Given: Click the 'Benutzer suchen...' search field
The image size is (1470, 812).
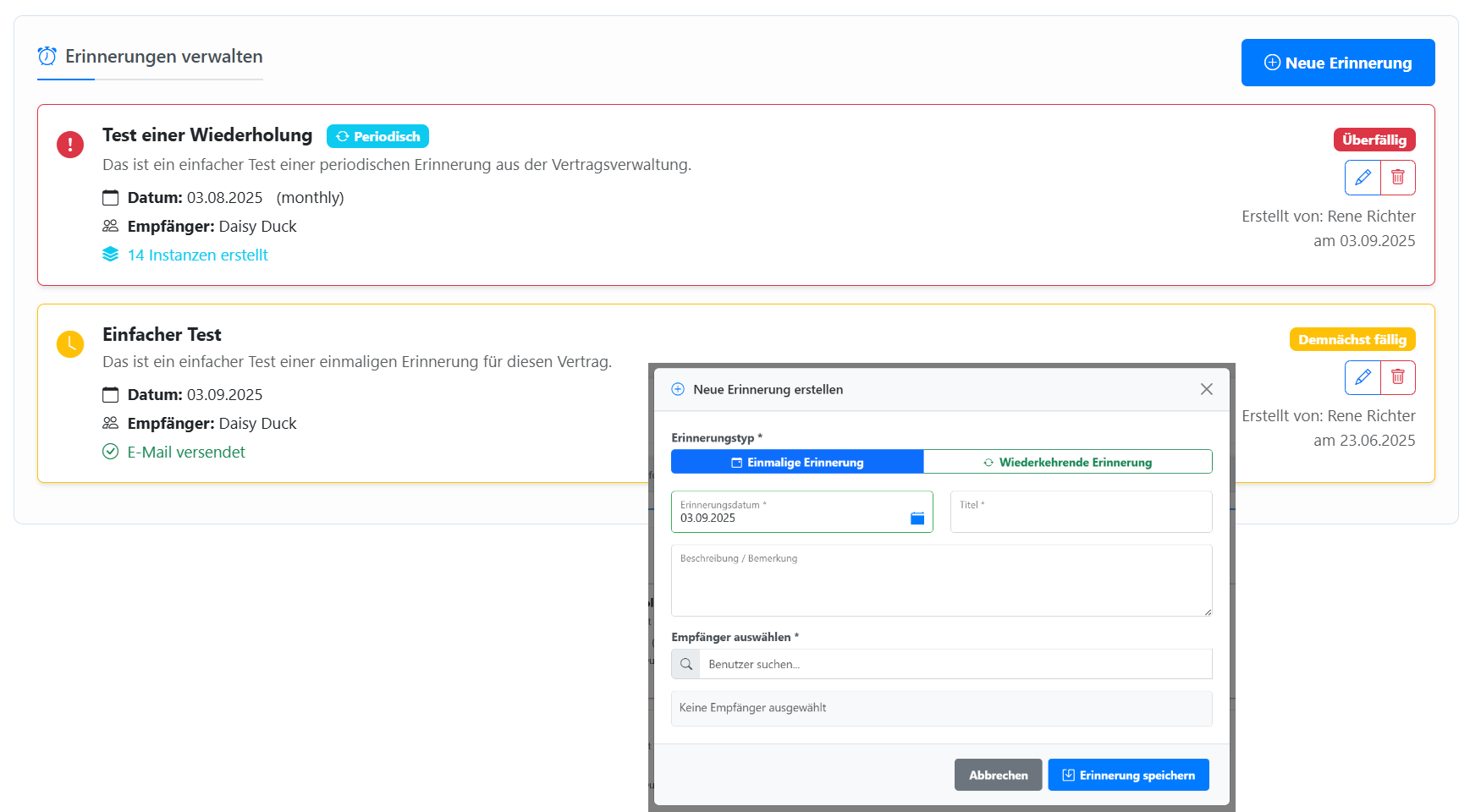Looking at the screenshot, I should [955, 665].
